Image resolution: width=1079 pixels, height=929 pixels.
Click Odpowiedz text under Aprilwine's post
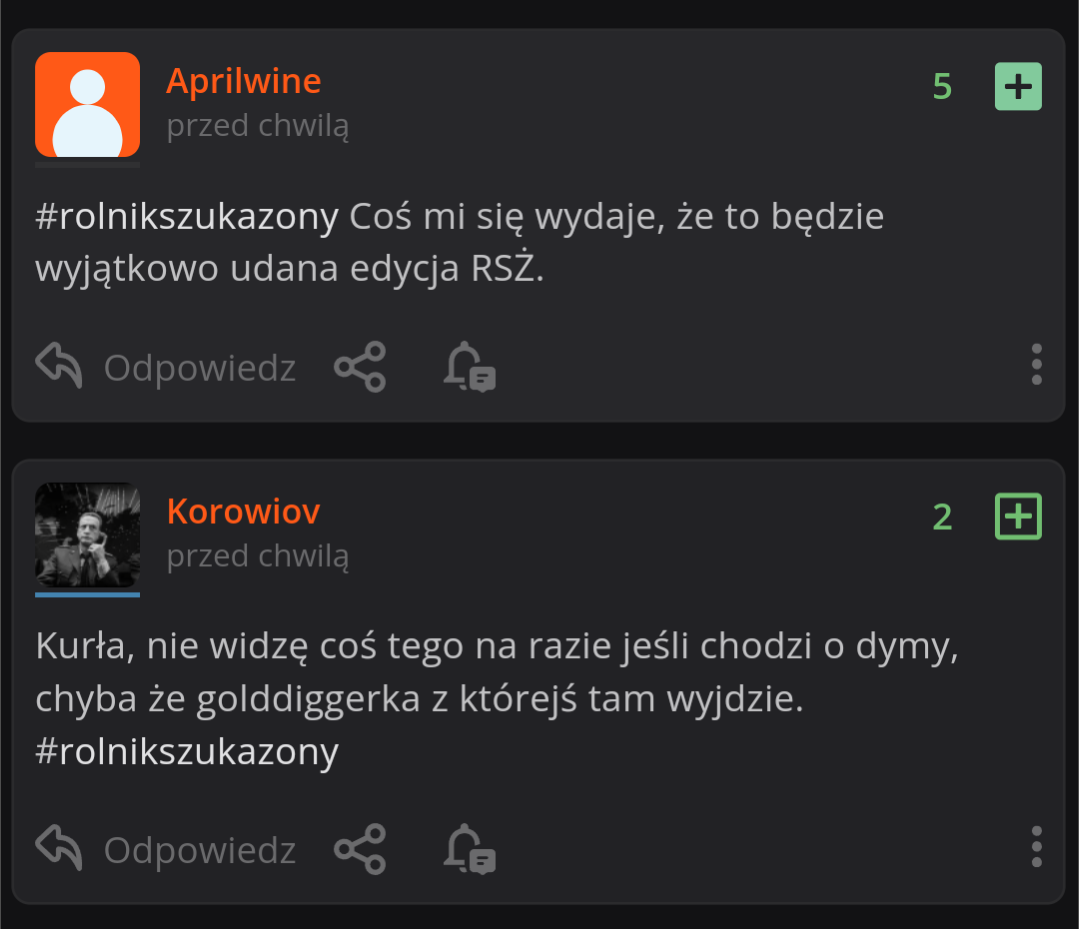pos(200,368)
